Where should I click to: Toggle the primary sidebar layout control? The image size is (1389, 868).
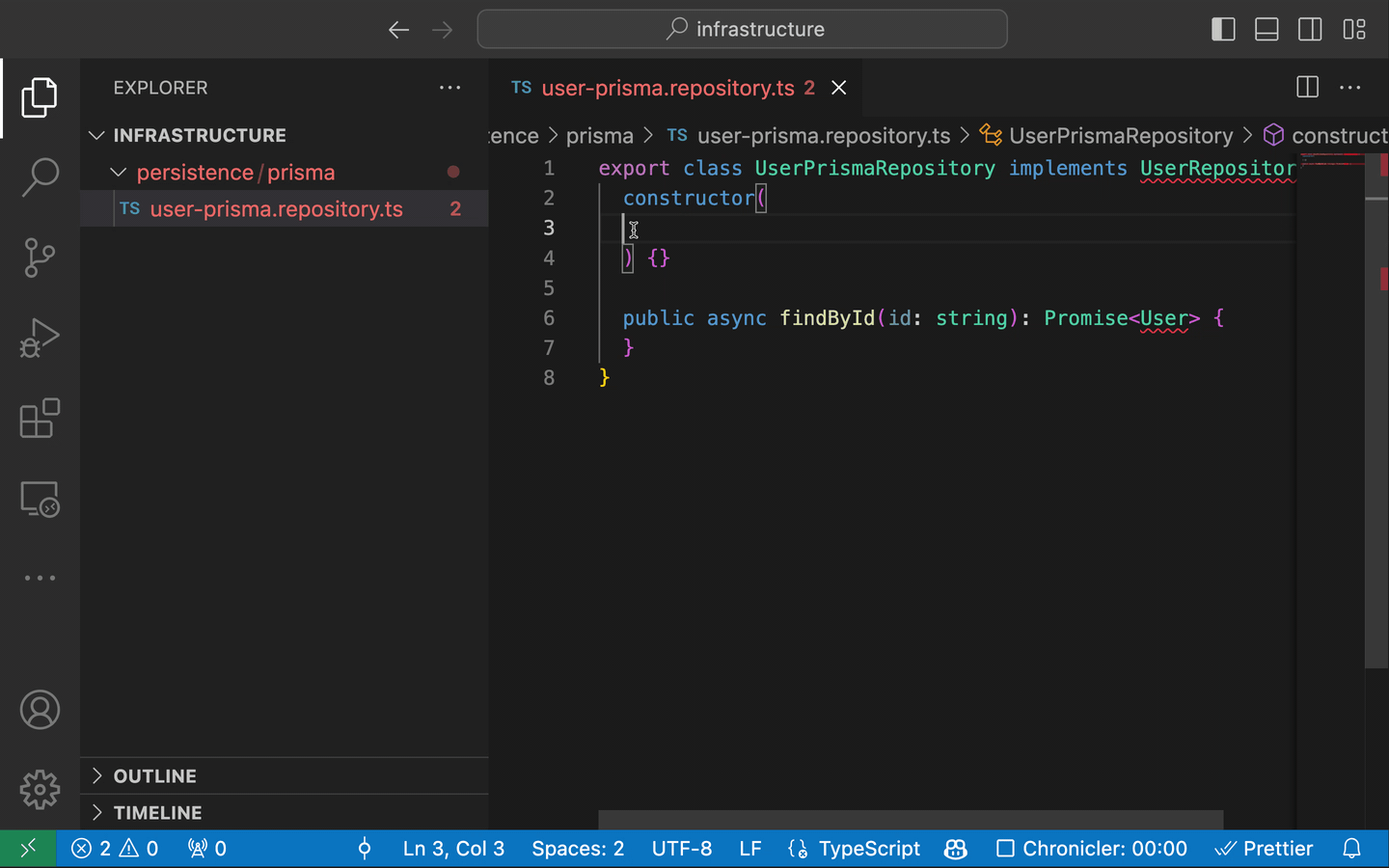(1223, 29)
